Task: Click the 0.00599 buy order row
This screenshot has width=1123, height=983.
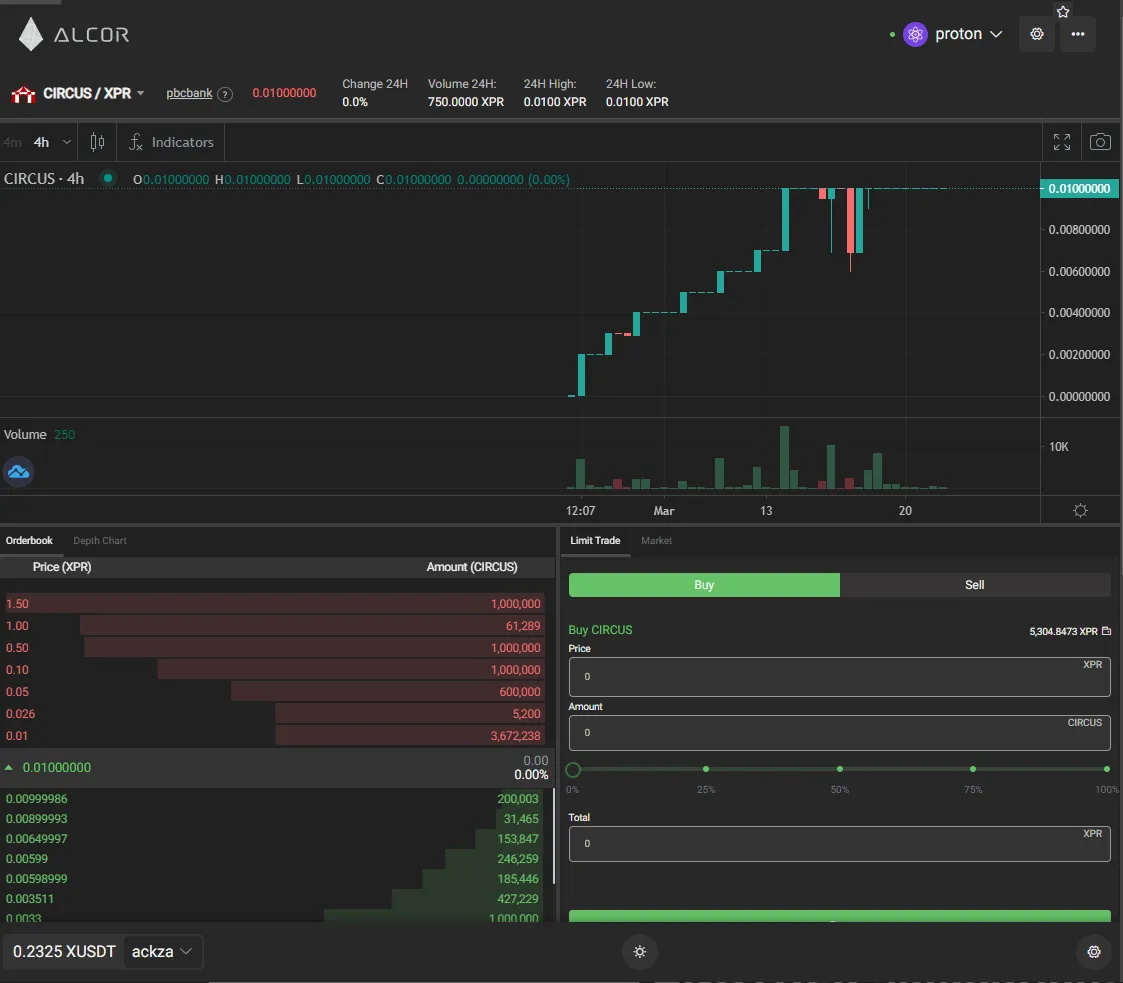Action: [x=273, y=859]
